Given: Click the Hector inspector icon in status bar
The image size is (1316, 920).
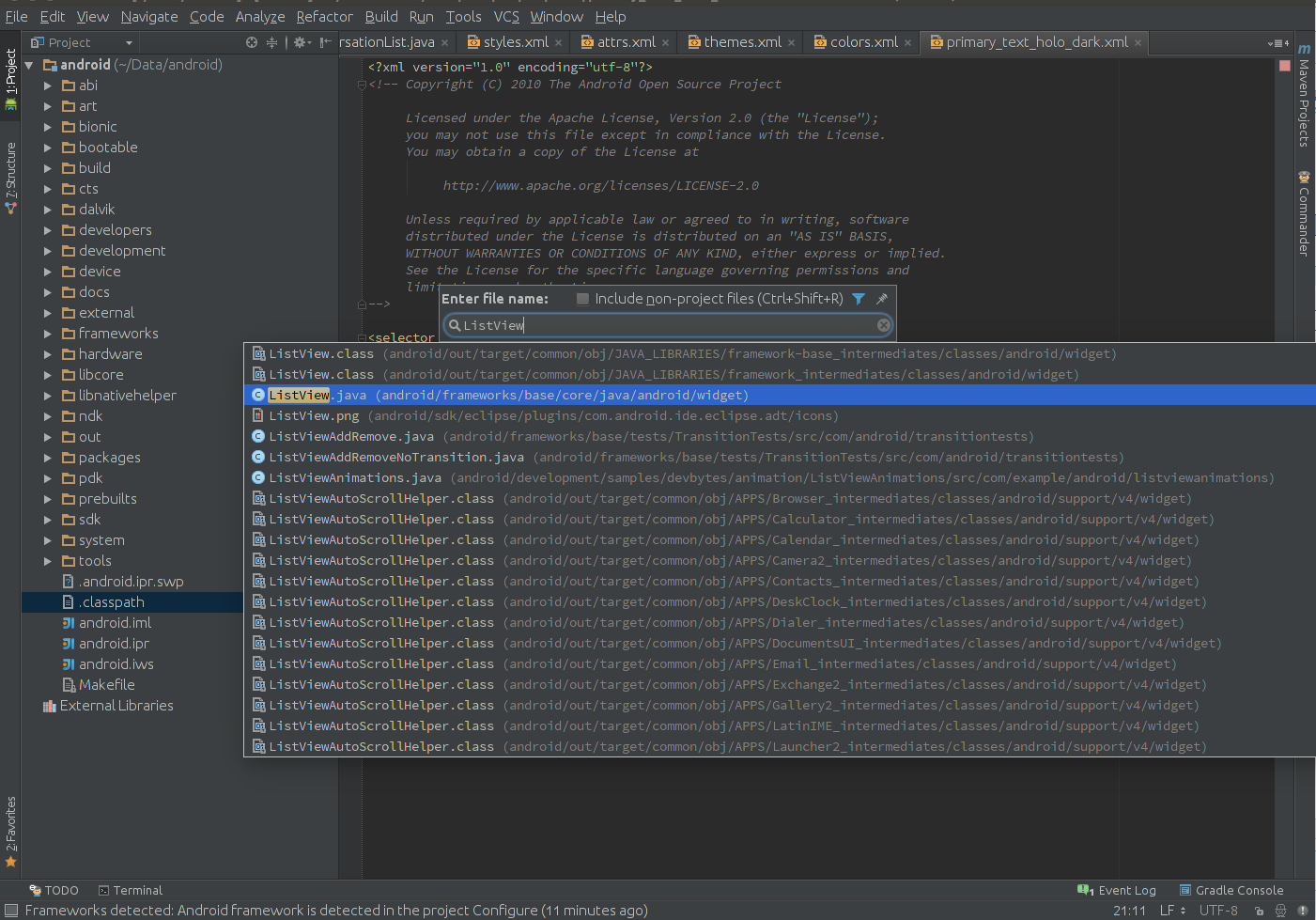Looking at the screenshot, I should tap(1280, 911).
